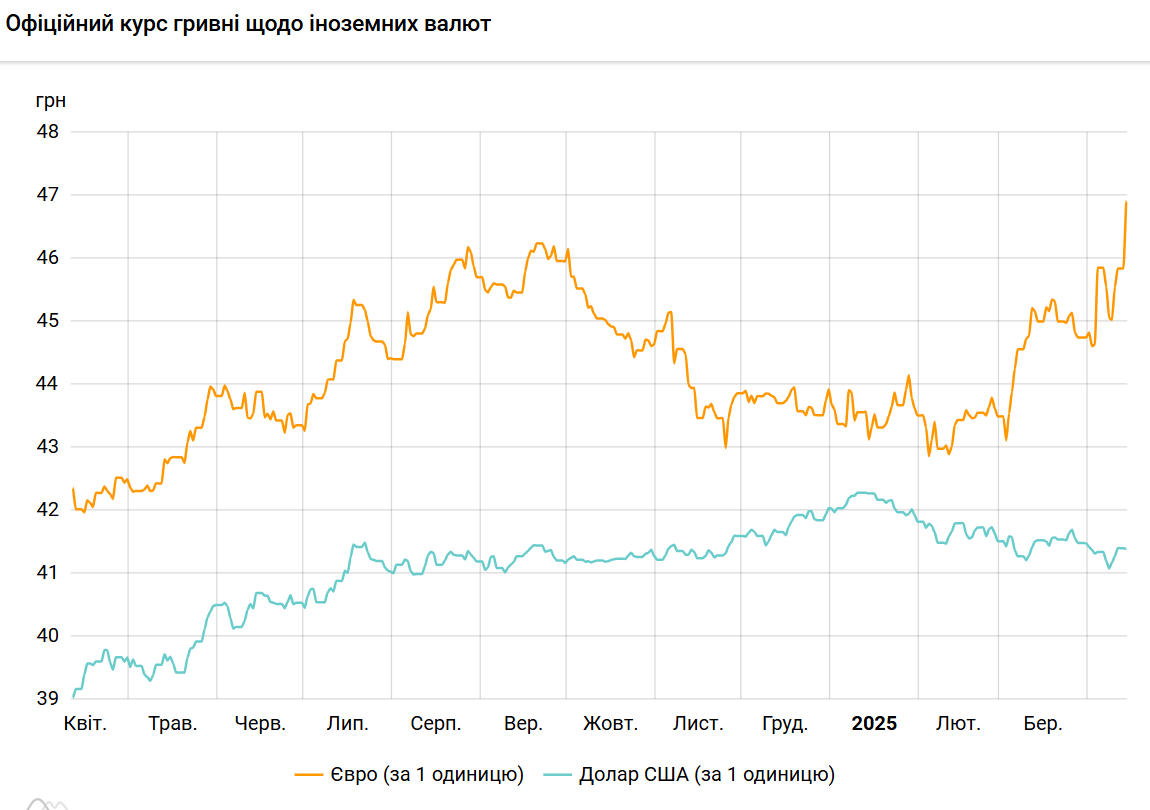Toggle the Євро series in legend
1150x810 pixels.
coord(428,774)
